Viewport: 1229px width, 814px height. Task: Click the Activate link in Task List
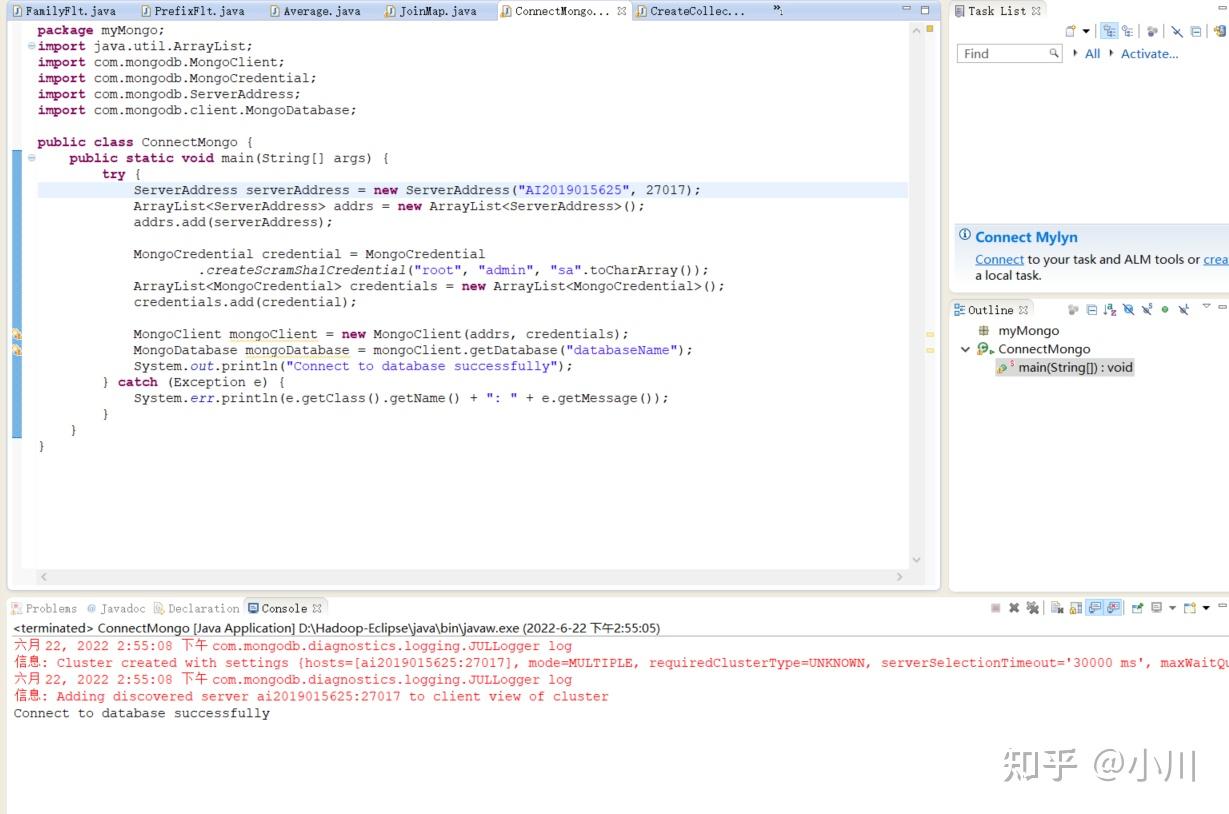[x=1150, y=53]
